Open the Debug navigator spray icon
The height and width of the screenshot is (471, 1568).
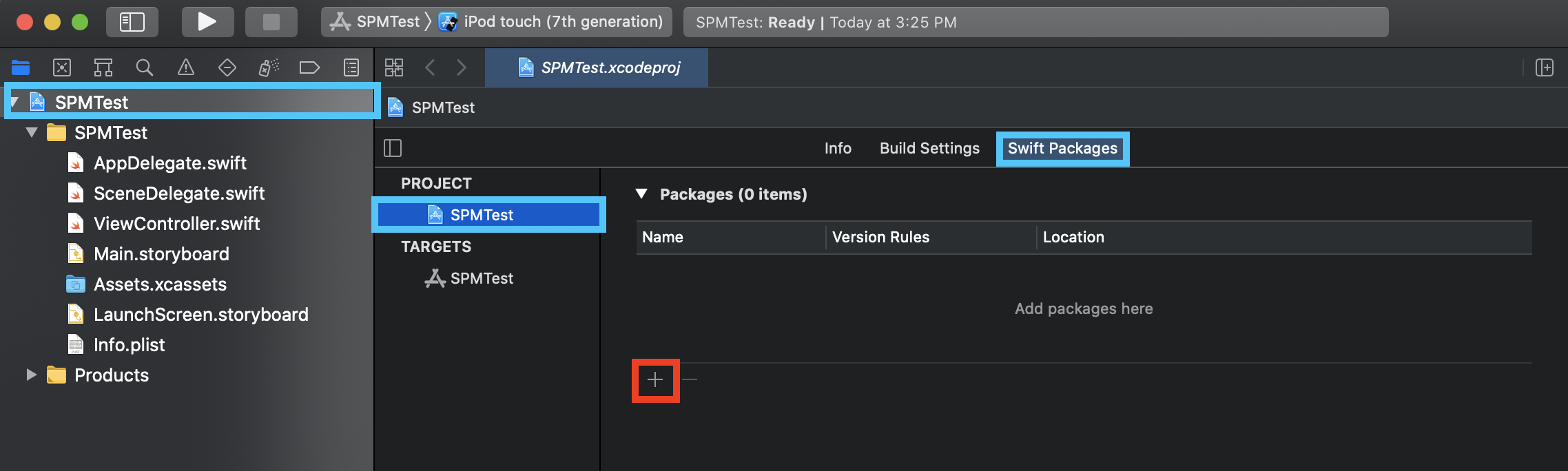(269, 67)
